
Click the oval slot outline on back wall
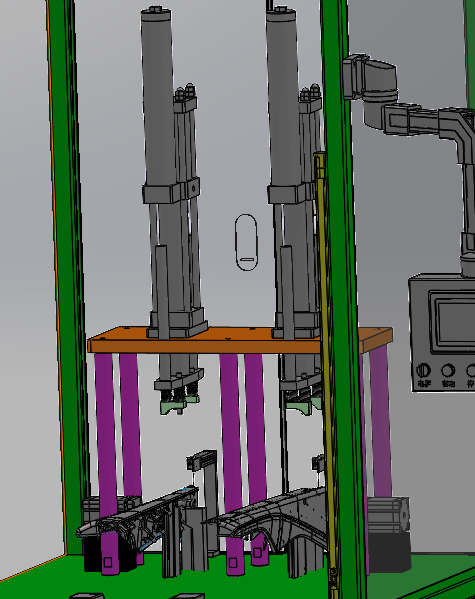[x=246, y=243]
